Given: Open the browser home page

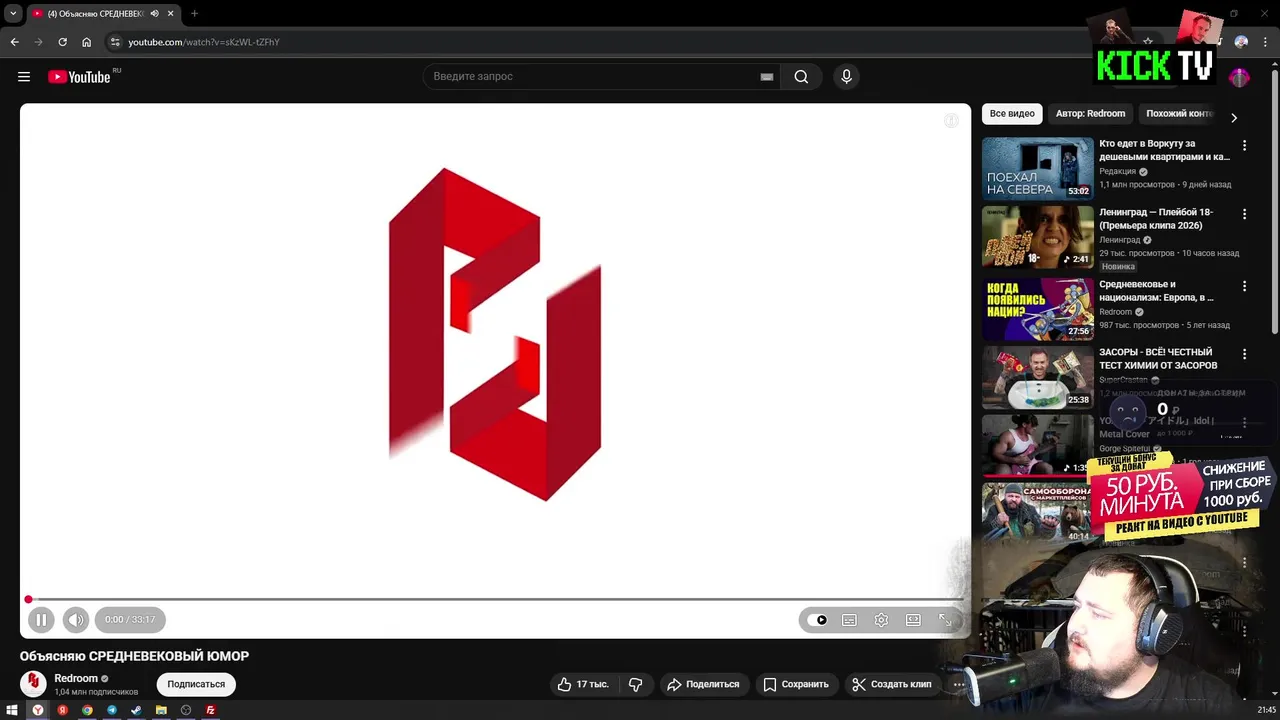Looking at the screenshot, I should pos(87,42).
